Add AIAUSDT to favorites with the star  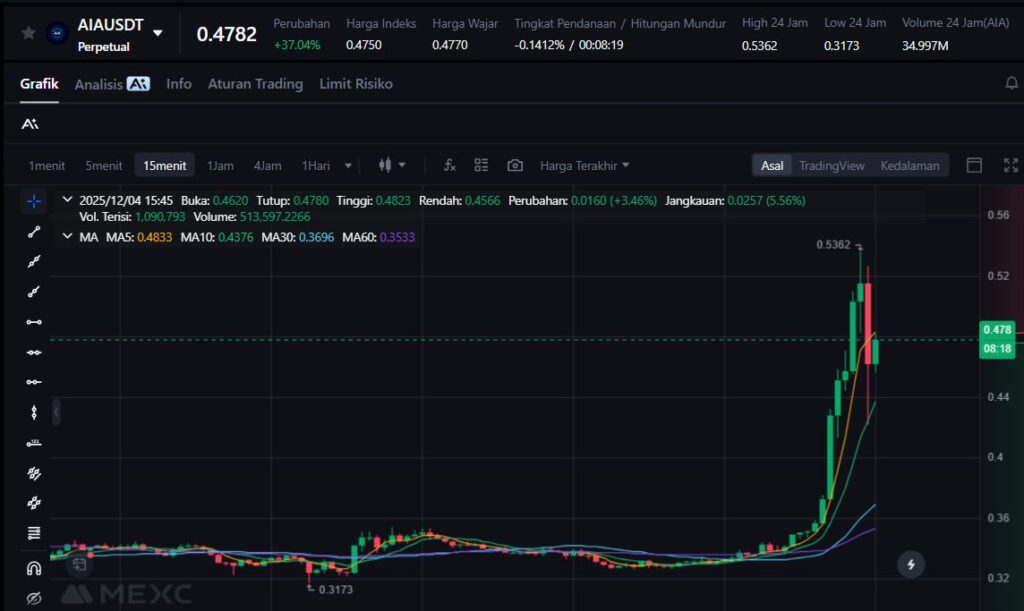pos(29,33)
